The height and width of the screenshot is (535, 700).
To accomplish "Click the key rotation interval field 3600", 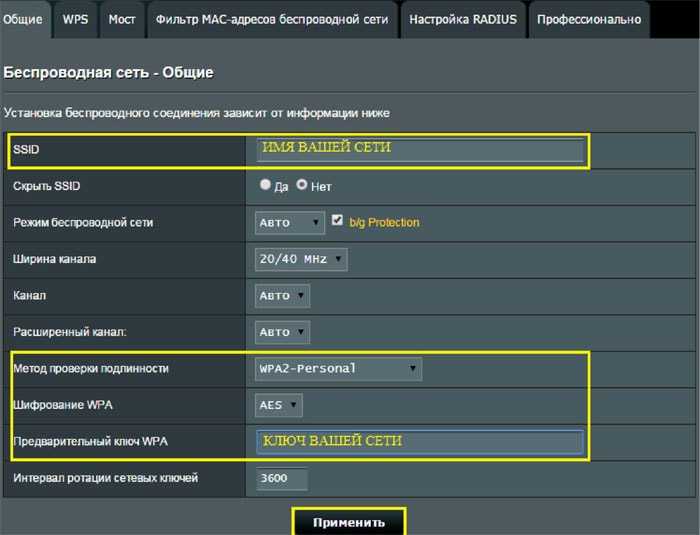I will pyautogui.click(x=282, y=478).
